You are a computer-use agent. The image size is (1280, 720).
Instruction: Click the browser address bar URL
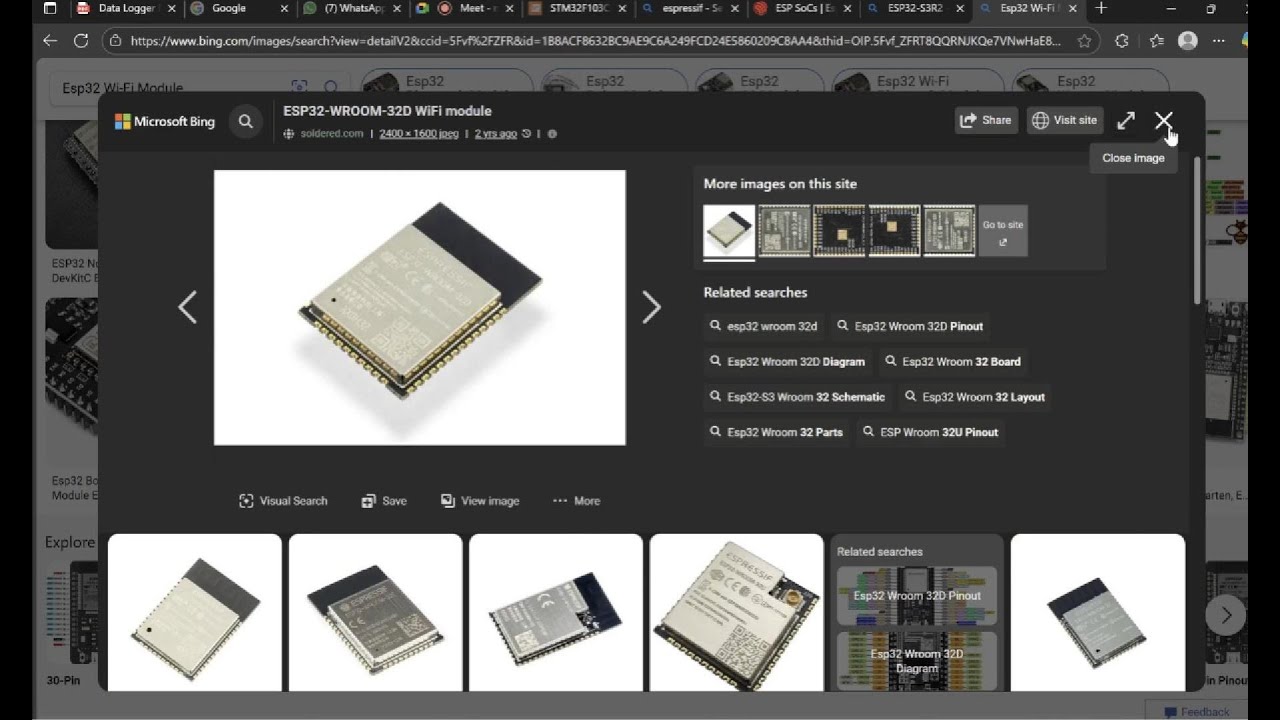[595, 41]
